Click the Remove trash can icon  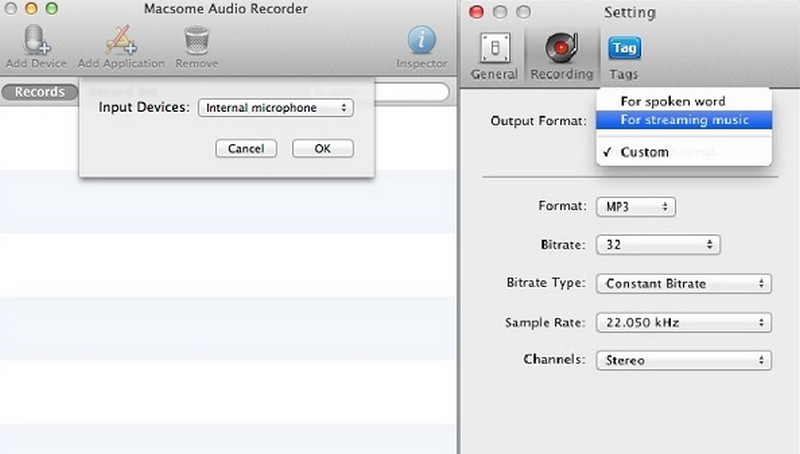click(x=196, y=42)
